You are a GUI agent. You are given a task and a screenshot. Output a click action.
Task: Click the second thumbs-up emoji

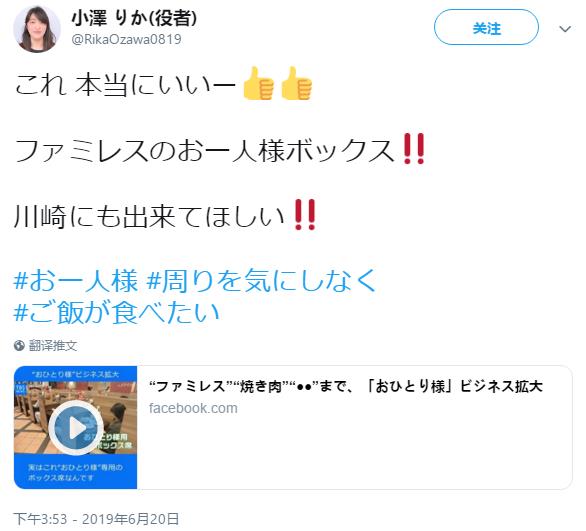(x=296, y=84)
